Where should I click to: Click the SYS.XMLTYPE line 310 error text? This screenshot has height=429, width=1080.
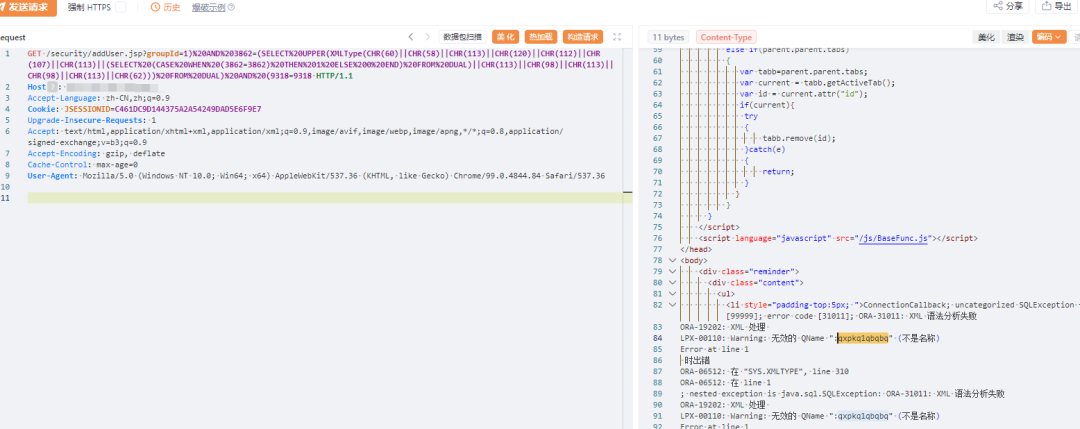[x=765, y=372]
